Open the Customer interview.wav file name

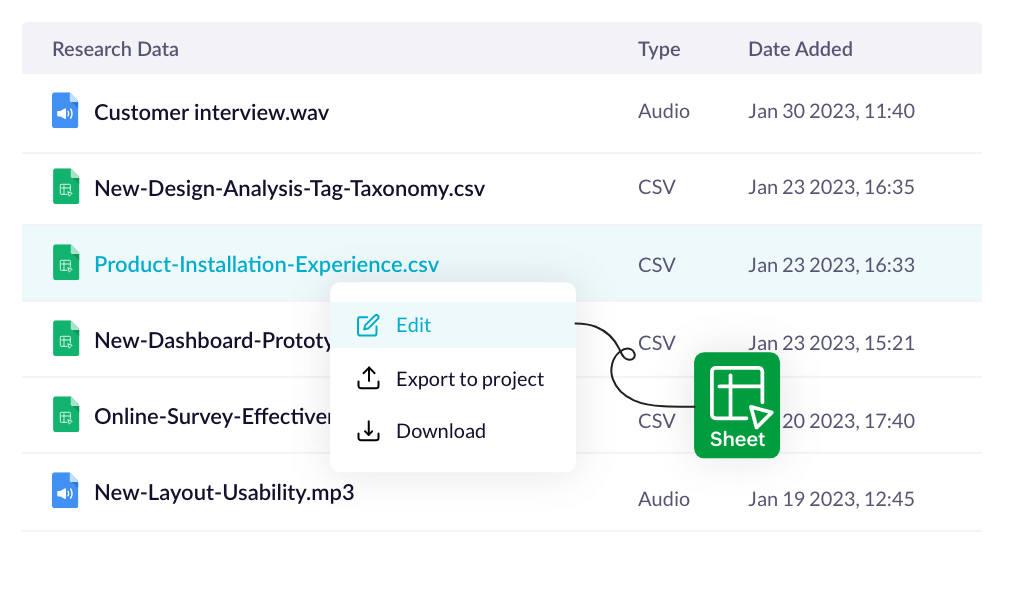tap(211, 111)
